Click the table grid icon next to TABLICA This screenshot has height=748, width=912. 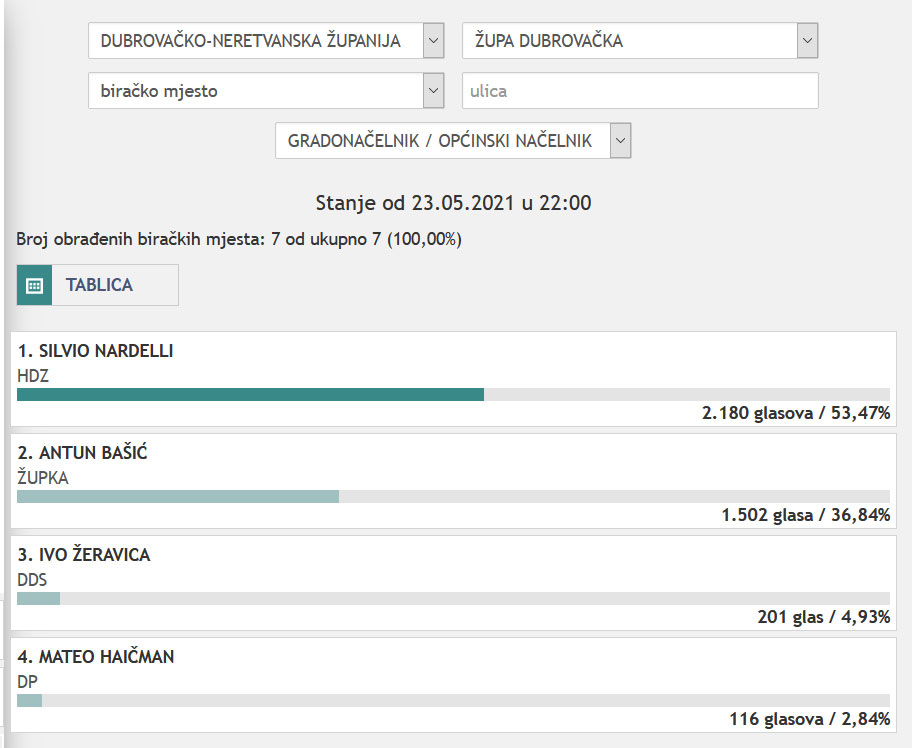pos(34,285)
